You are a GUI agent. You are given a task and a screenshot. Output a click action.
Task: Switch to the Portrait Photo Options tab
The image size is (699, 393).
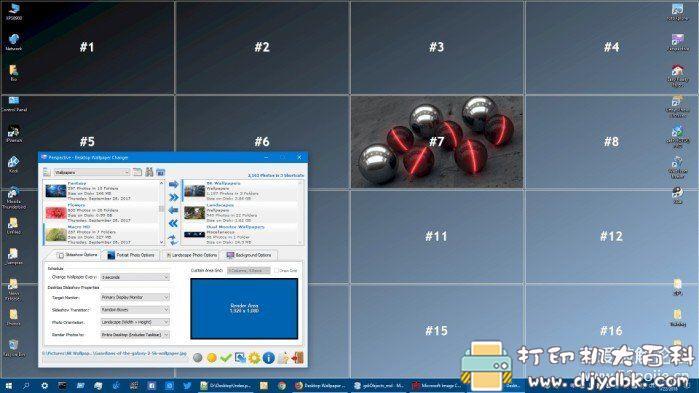point(131,255)
